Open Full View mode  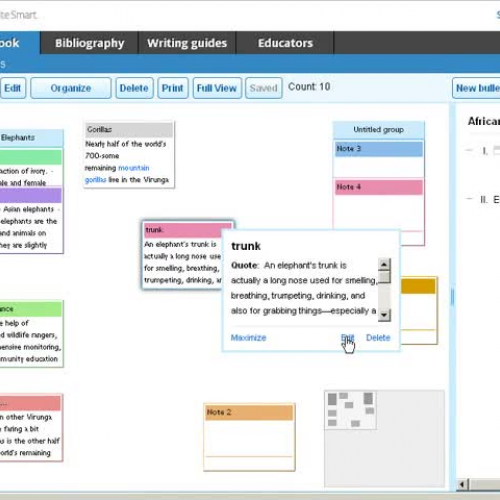pos(217,88)
